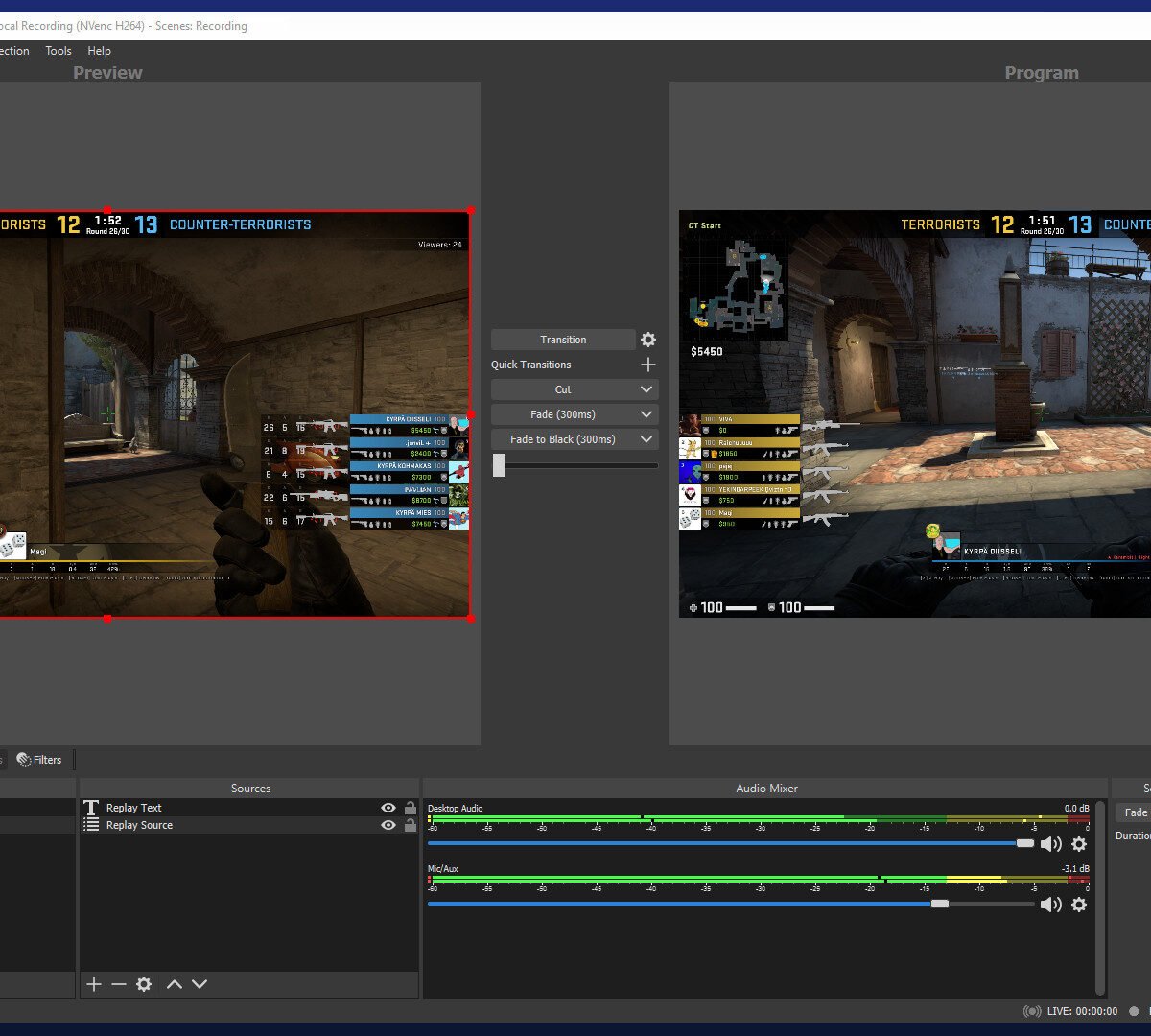Click the Mic/Aux volume slider handle
Viewport: 1151px width, 1036px height.
click(940, 904)
